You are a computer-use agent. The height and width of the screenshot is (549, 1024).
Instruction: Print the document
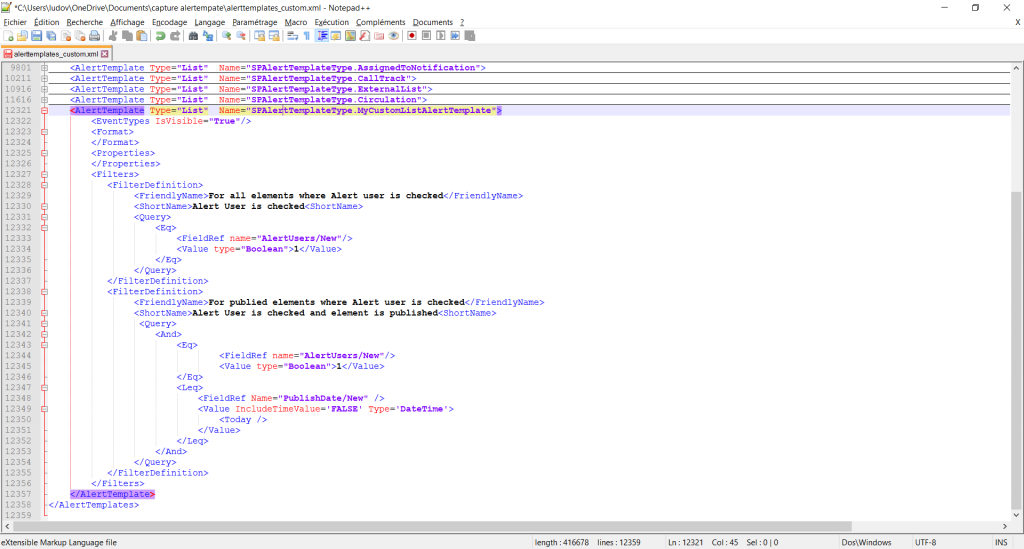pyautogui.click(x=95, y=36)
